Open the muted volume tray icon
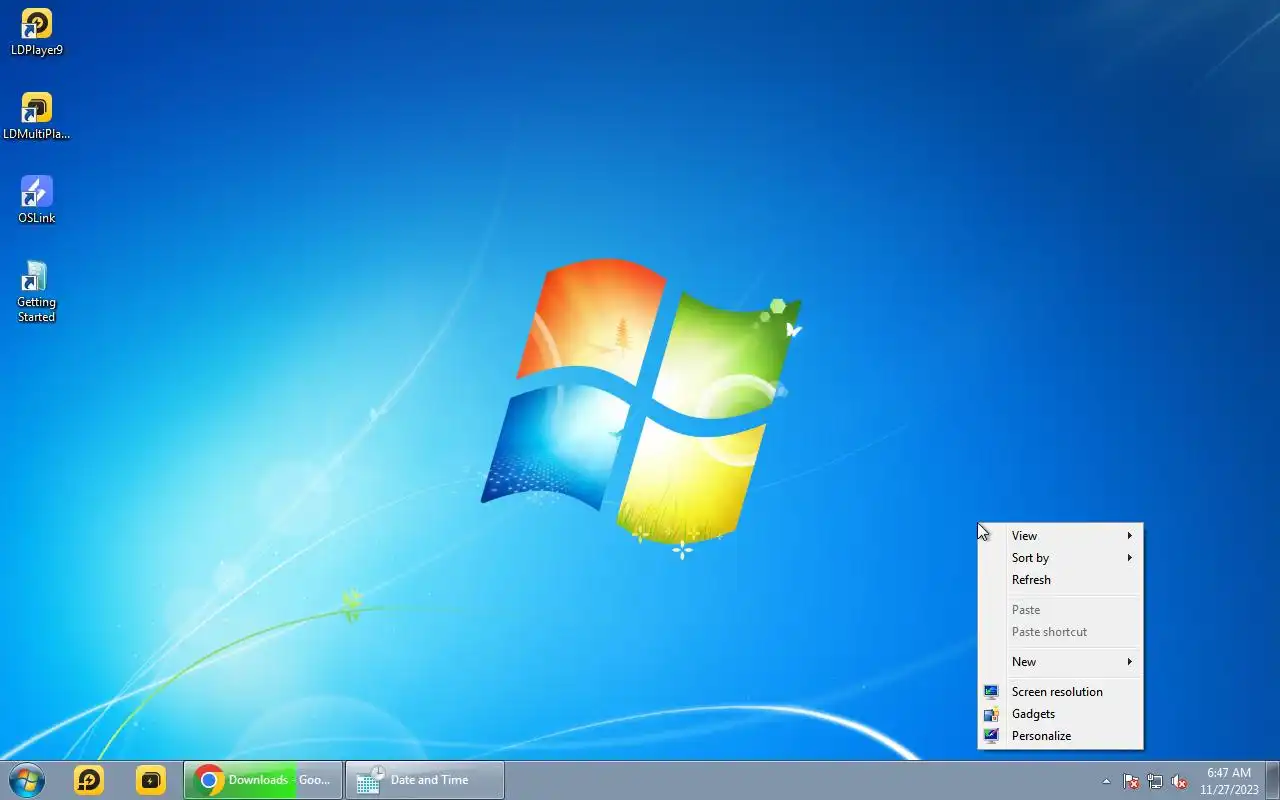 [1179, 781]
